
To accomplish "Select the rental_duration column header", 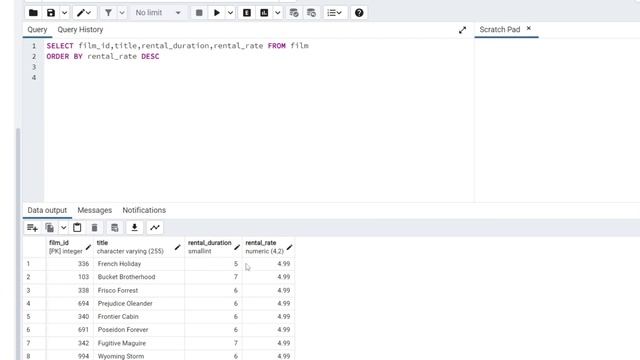I will click(213, 247).
